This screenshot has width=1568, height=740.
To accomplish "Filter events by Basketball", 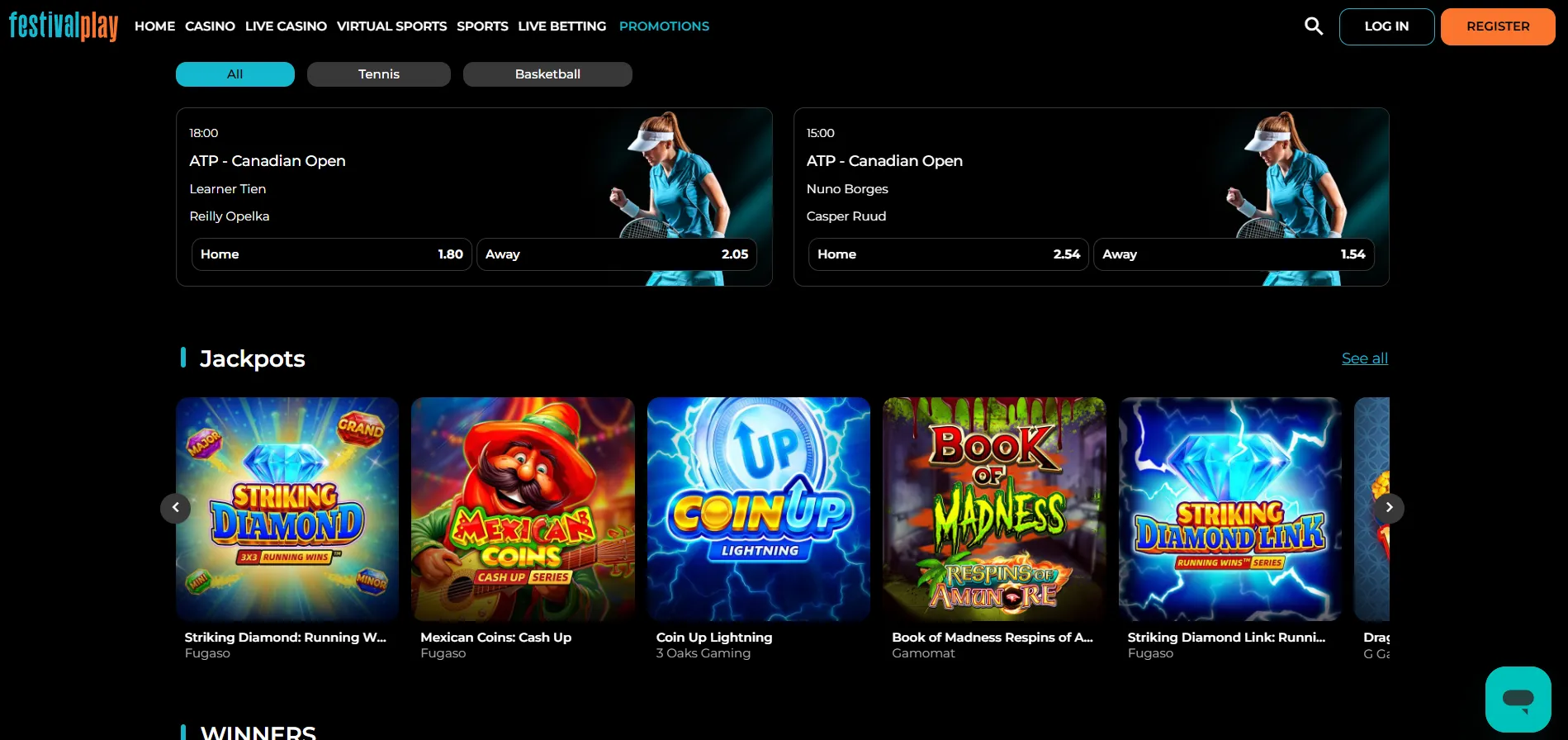I will point(547,74).
